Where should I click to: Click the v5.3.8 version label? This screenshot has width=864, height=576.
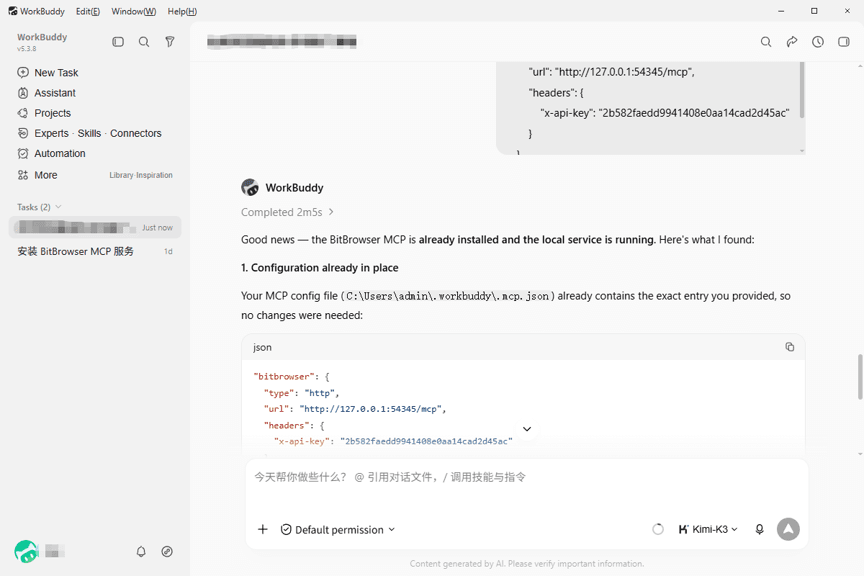point(26,49)
